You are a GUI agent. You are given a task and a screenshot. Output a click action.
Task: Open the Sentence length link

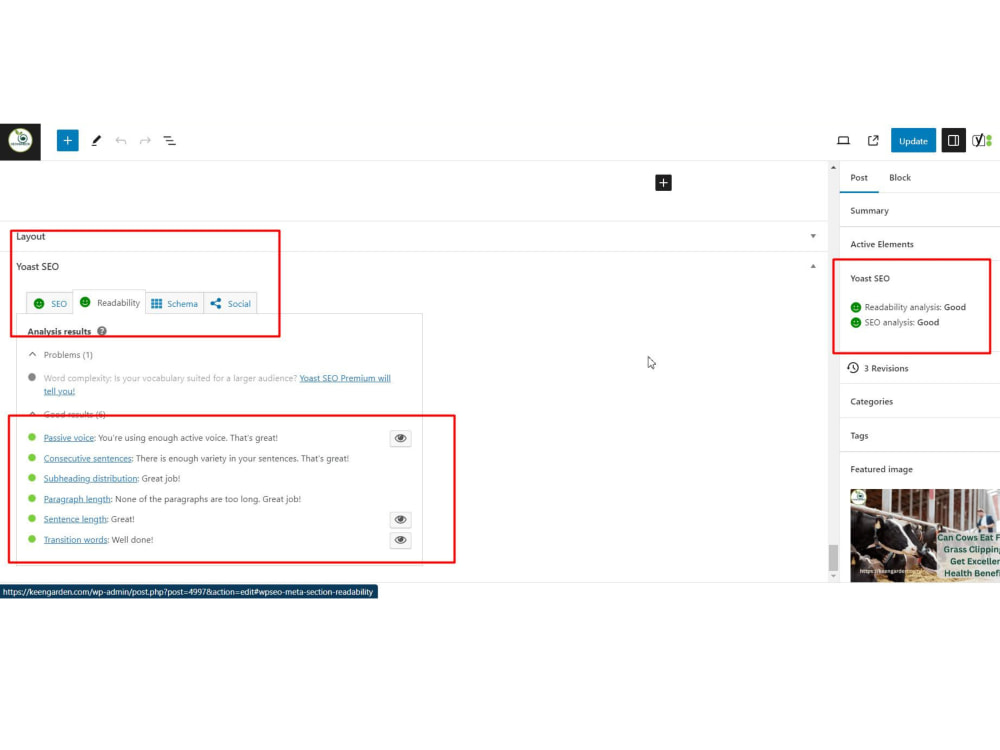point(75,520)
